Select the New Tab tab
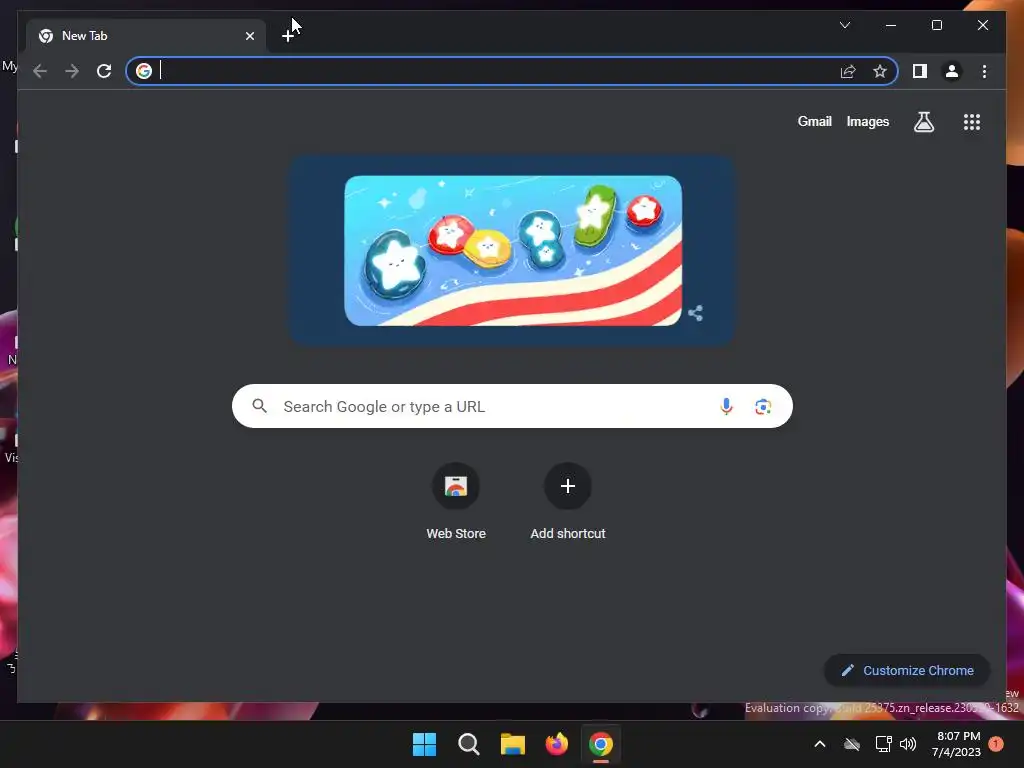 (146, 36)
